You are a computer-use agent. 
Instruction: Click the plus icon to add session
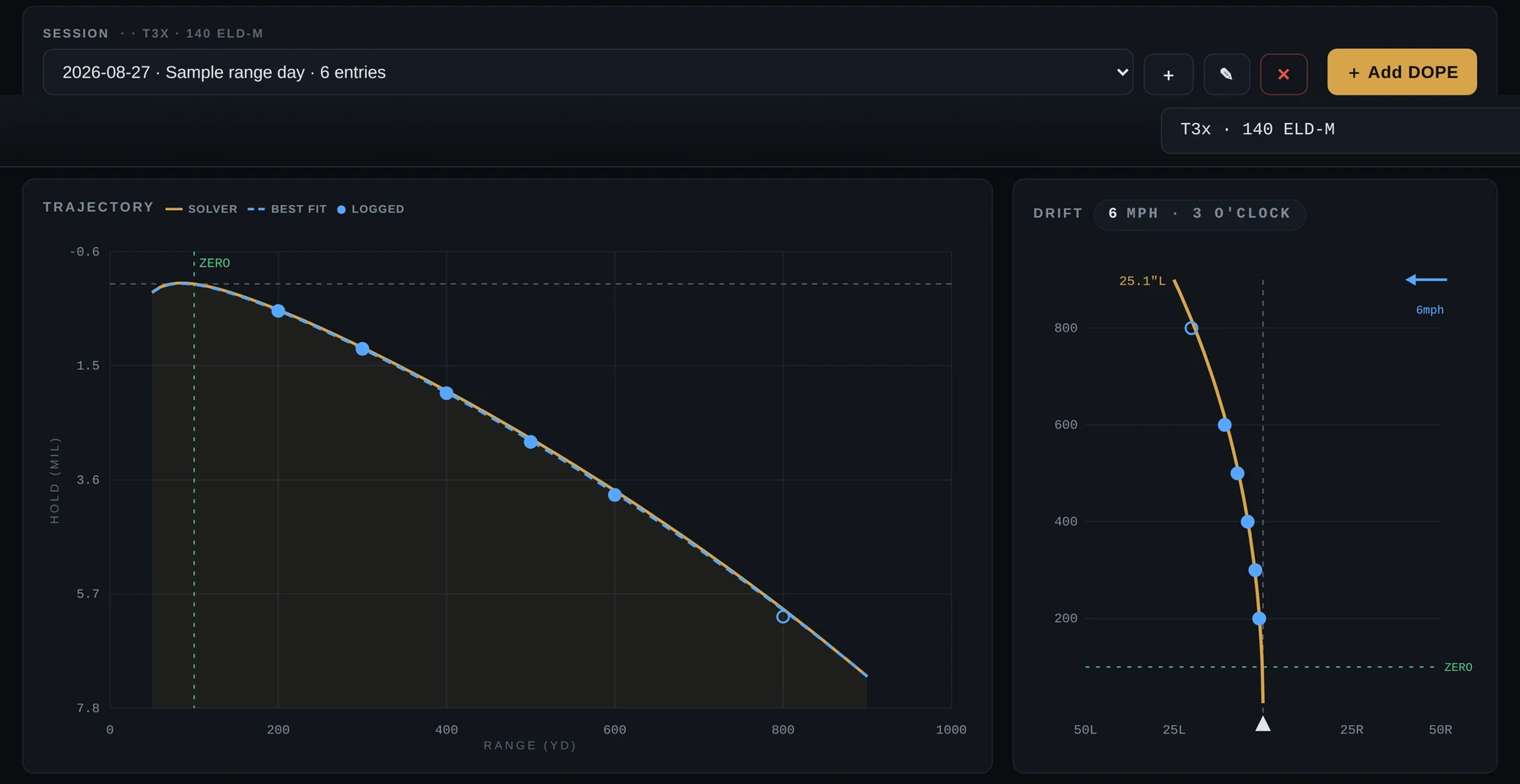click(x=1168, y=74)
